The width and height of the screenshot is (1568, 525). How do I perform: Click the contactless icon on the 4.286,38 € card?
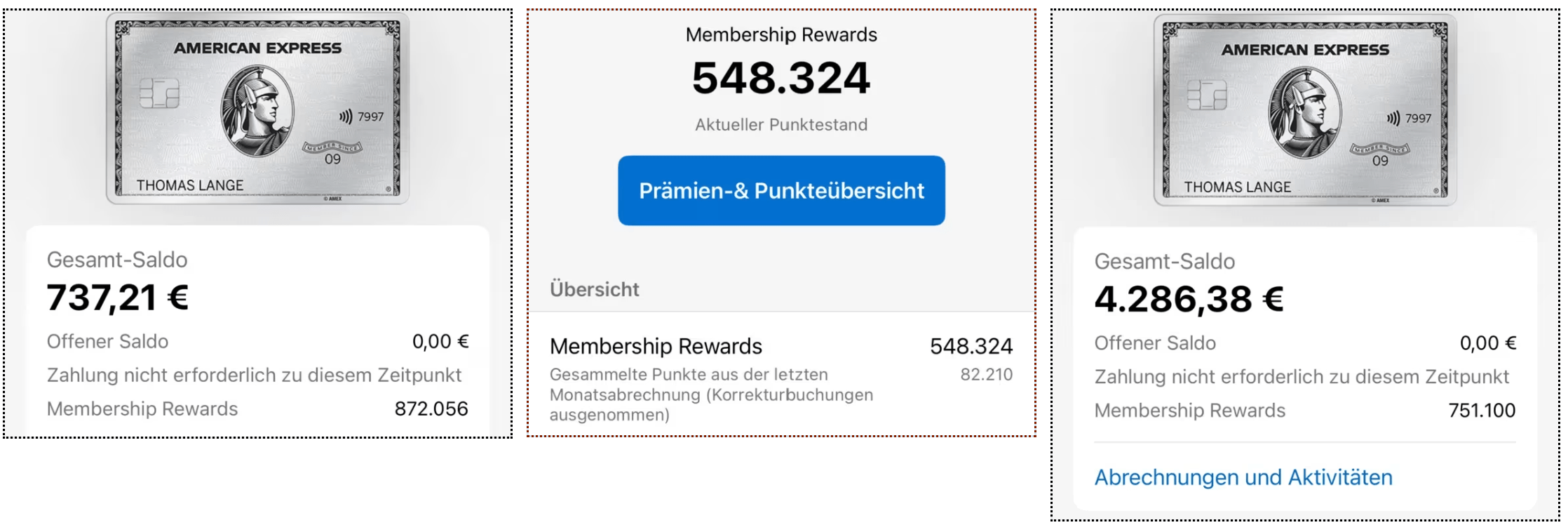1393,118
